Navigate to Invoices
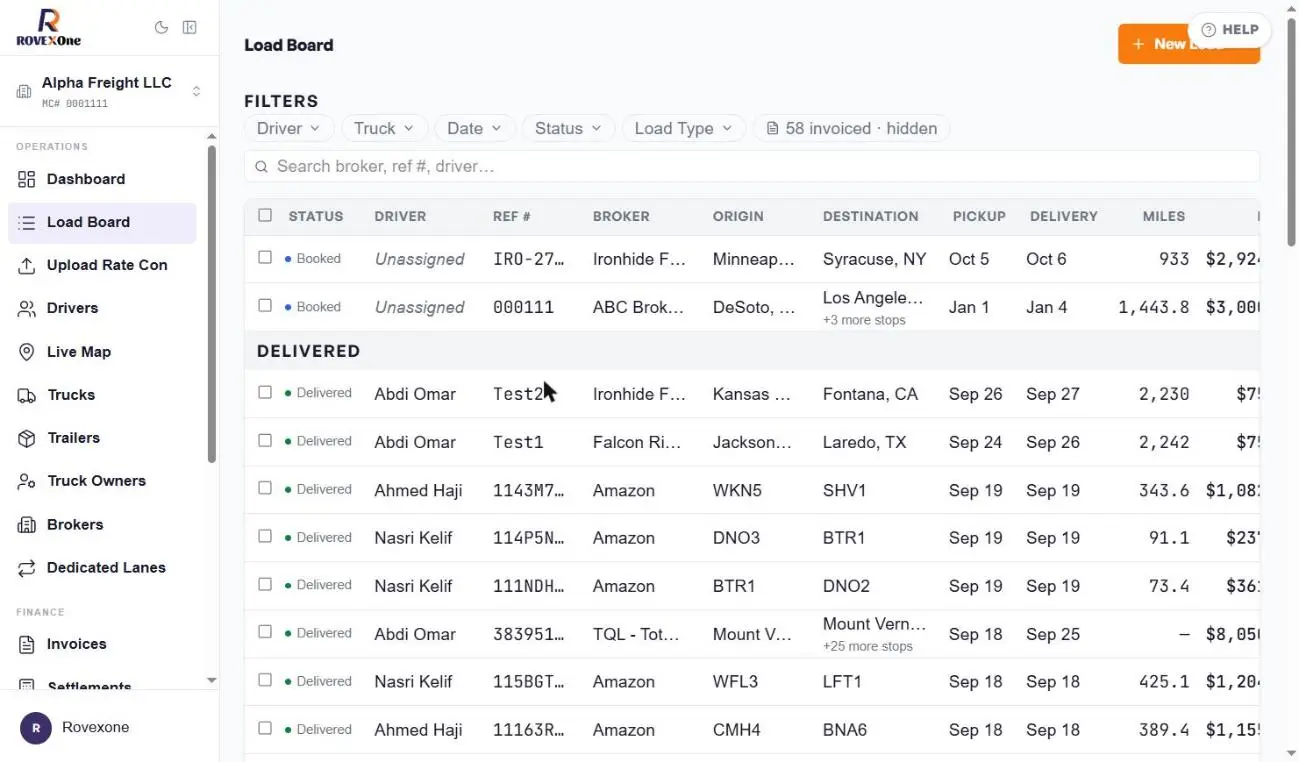Viewport: 1299px width, 762px height. click(102, 644)
